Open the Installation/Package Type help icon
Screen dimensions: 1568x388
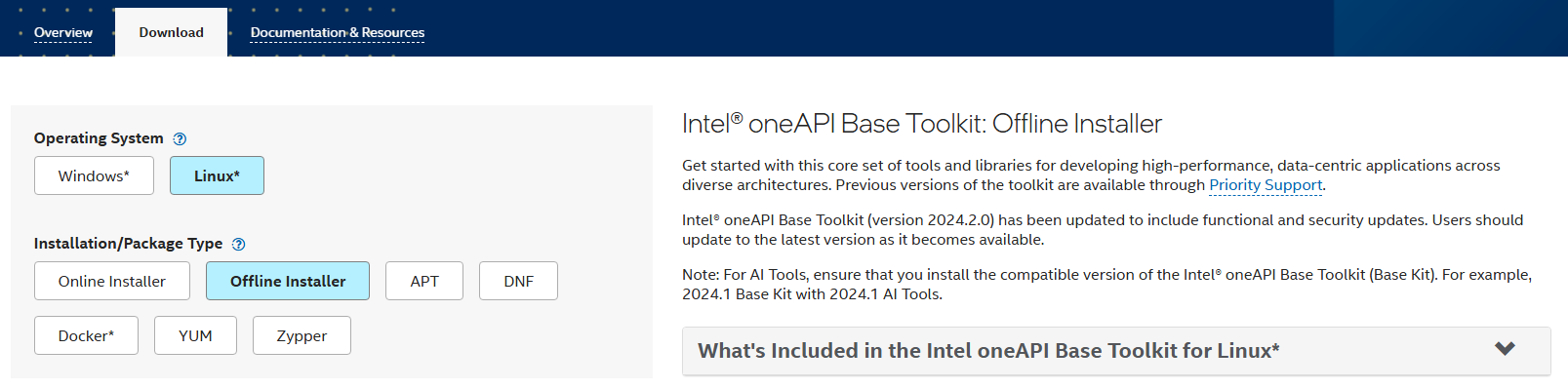[x=239, y=244]
